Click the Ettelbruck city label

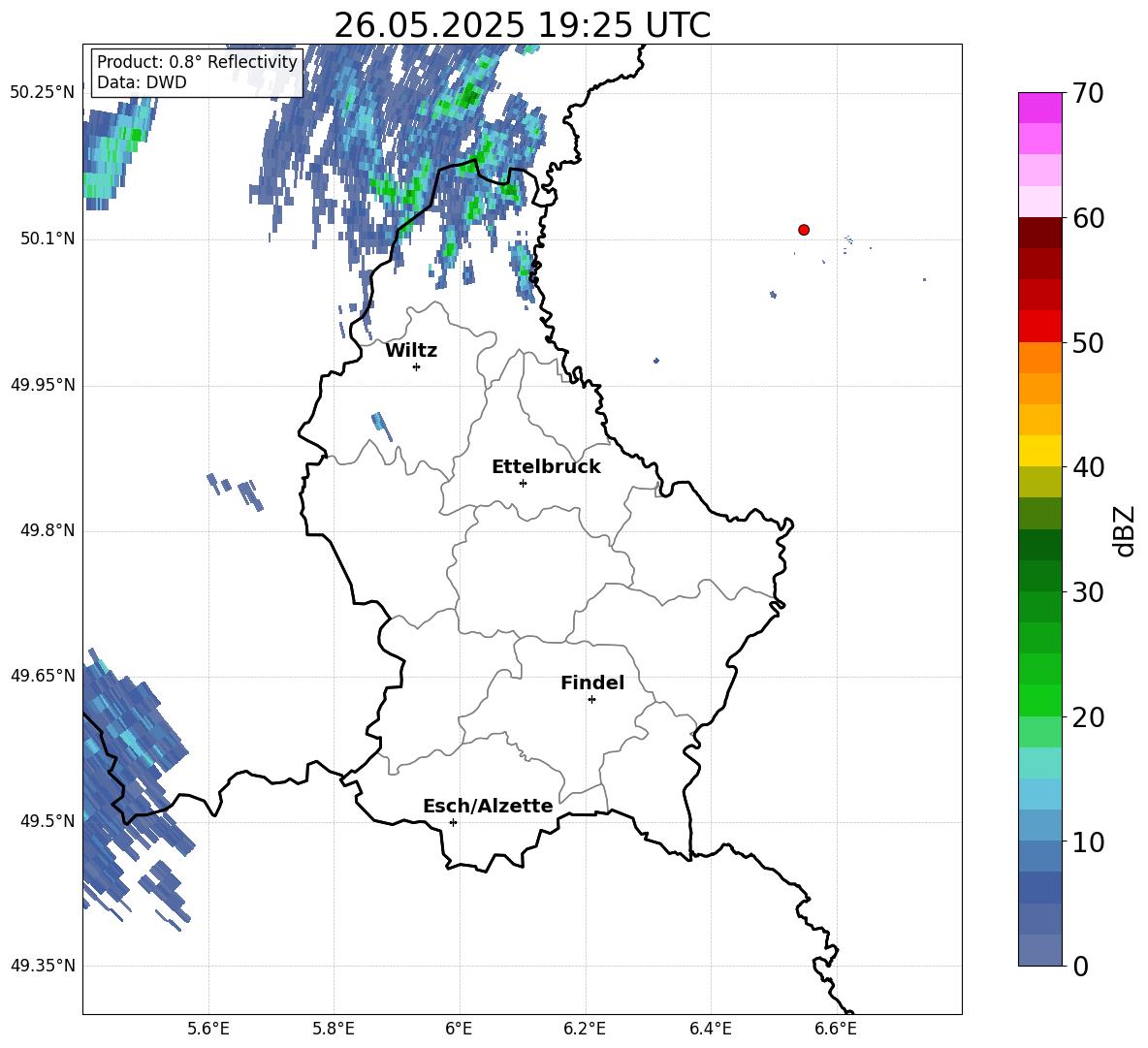[546, 467]
